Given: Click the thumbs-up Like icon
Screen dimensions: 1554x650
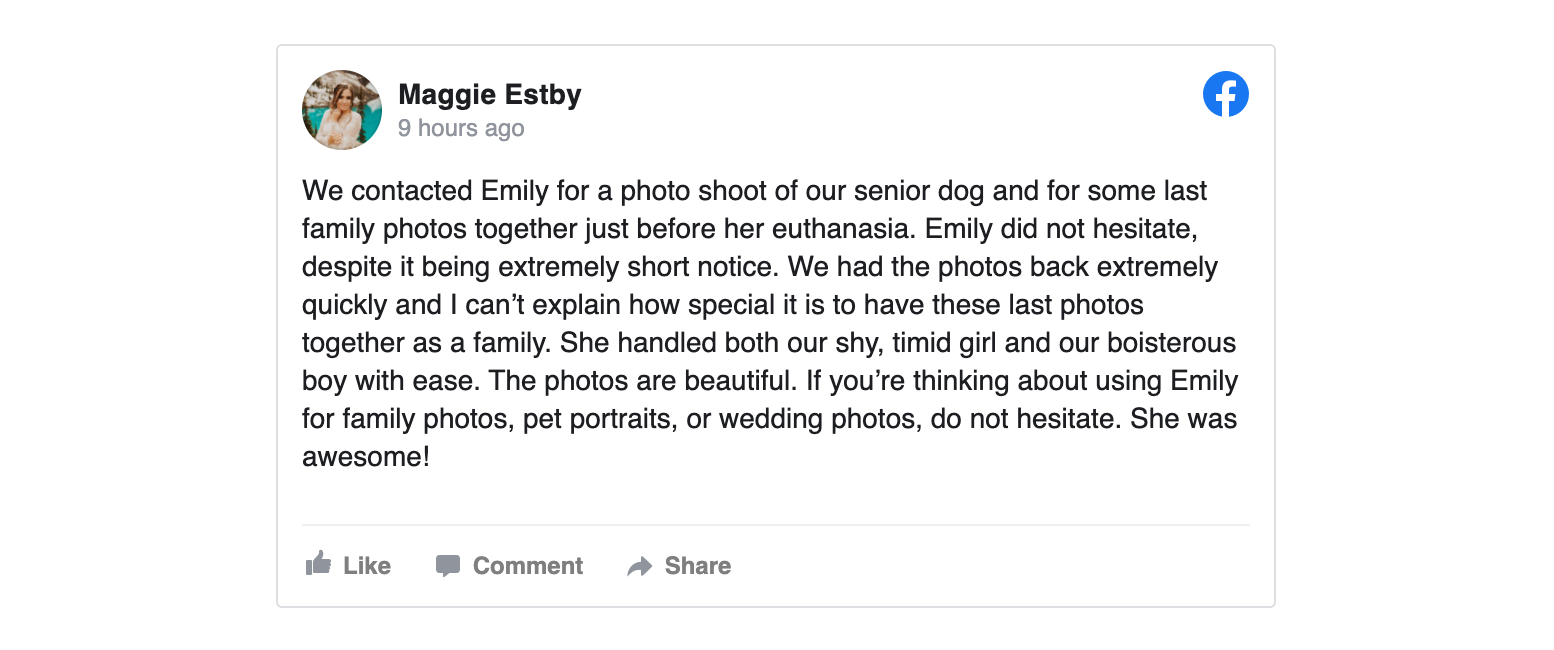Looking at the screenshot, I should point(318,564).
